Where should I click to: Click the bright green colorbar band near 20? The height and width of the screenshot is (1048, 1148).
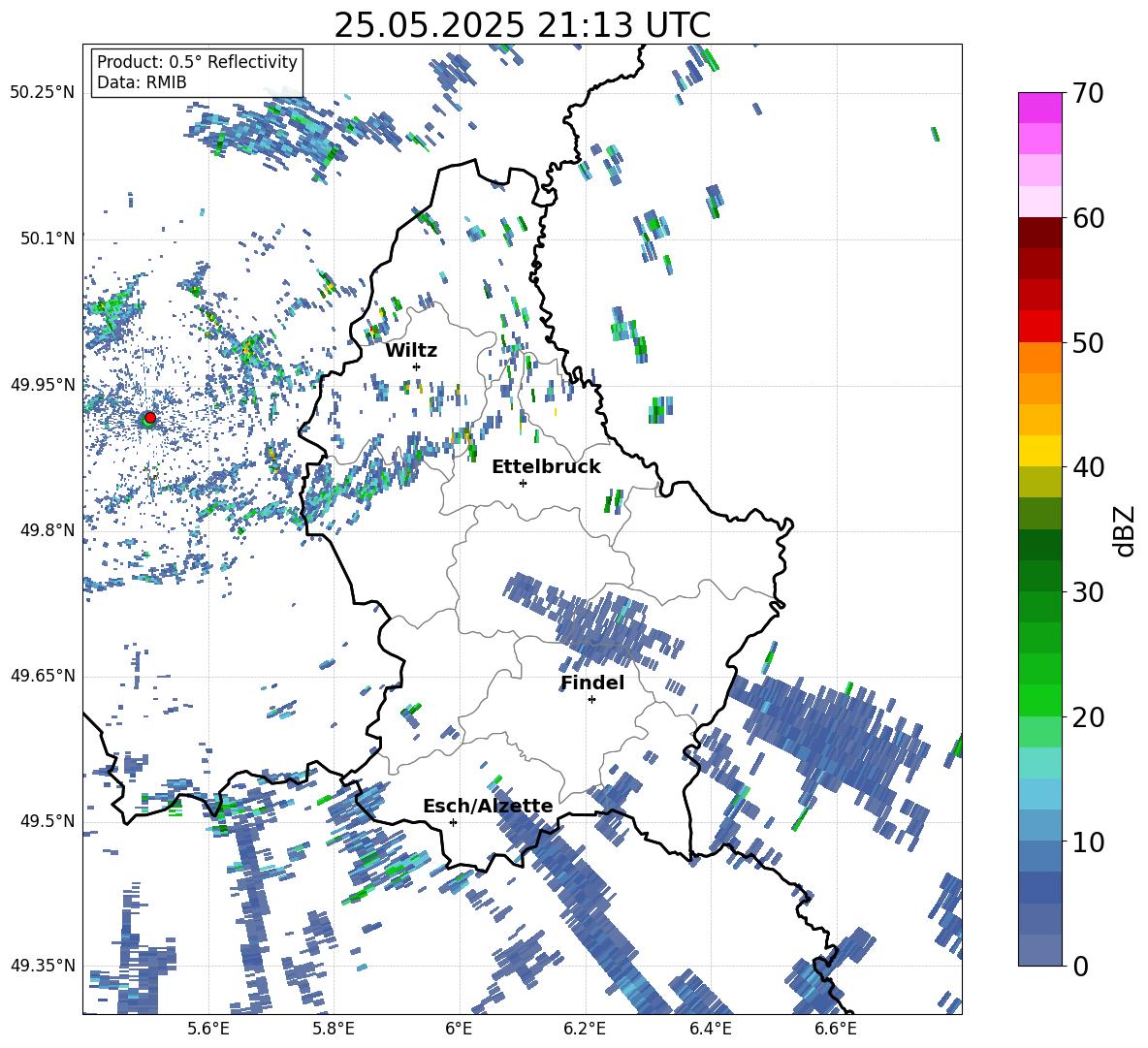point(1039,700)
